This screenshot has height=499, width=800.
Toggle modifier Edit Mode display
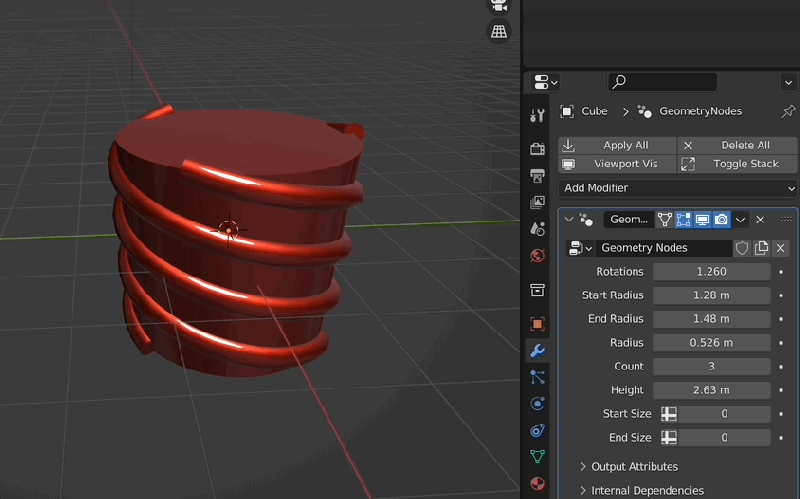point(683,219)
